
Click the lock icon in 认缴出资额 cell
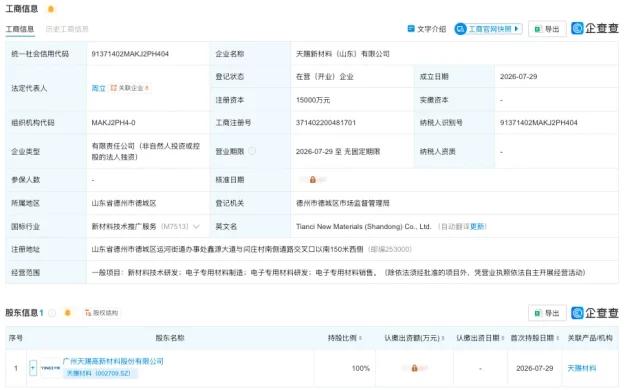tap(414, 368)
